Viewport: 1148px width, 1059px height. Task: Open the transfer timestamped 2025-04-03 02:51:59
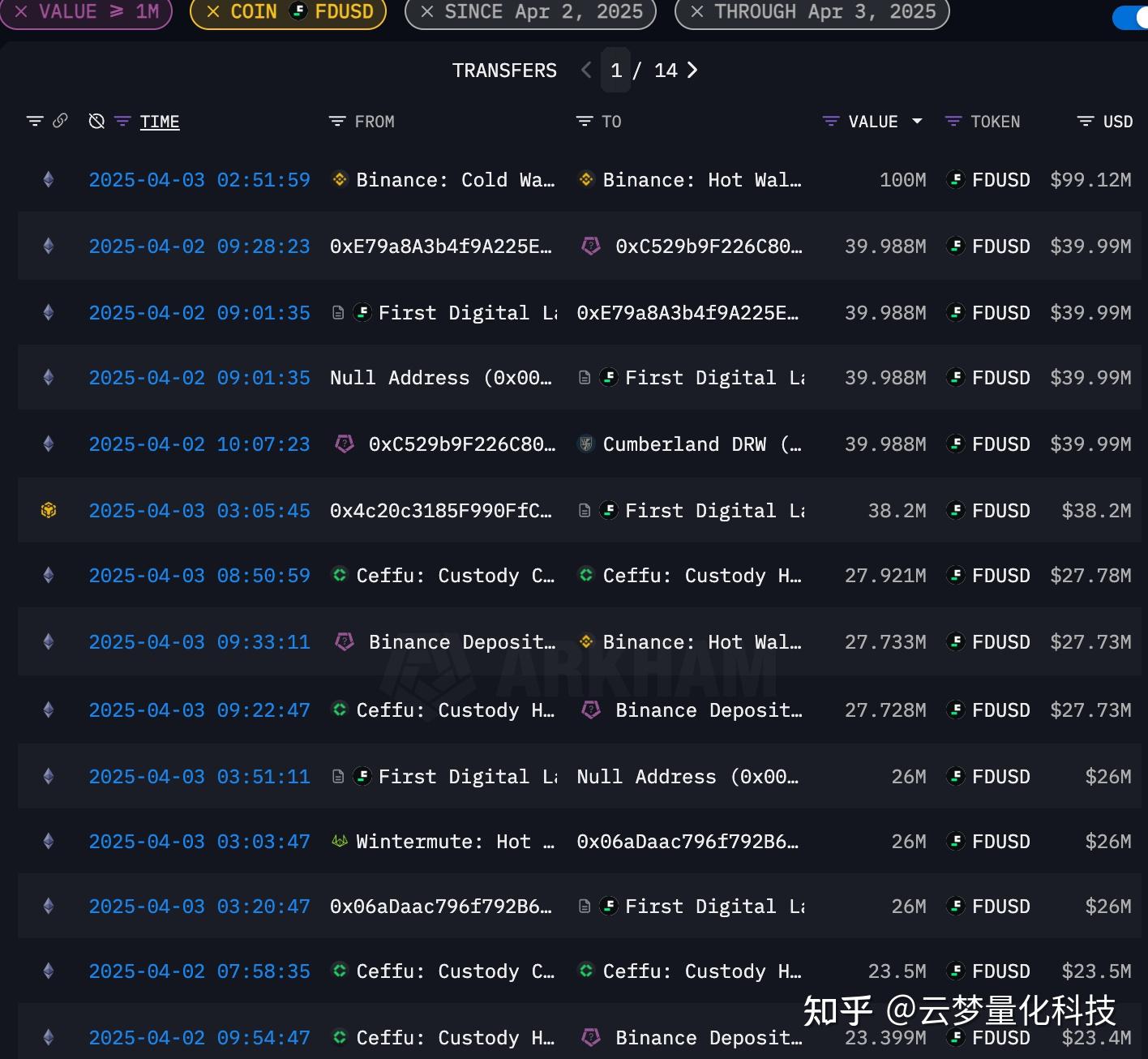(199, 180)
